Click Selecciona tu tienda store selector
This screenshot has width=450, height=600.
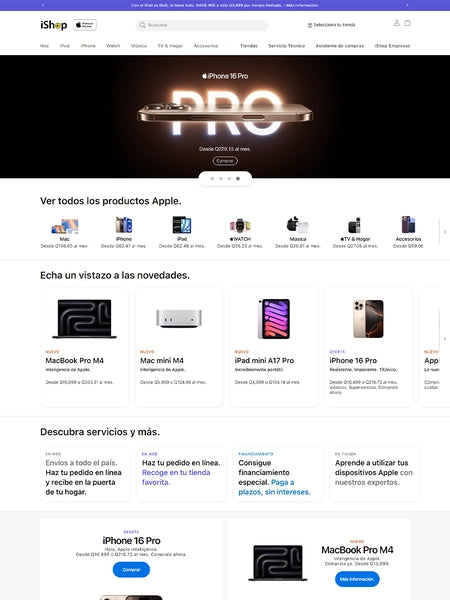click(x=331, y=25)
